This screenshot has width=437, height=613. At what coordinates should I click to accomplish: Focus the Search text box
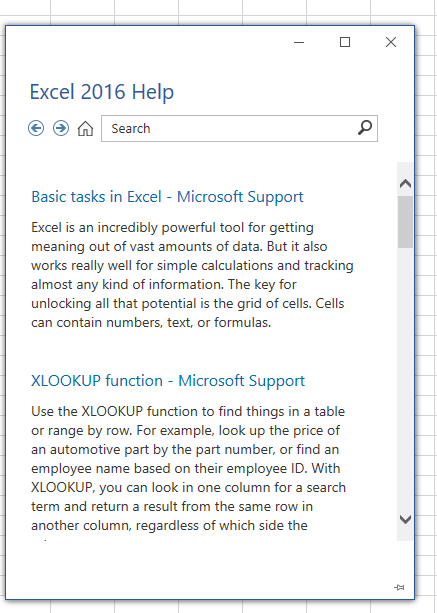[239, 128]
